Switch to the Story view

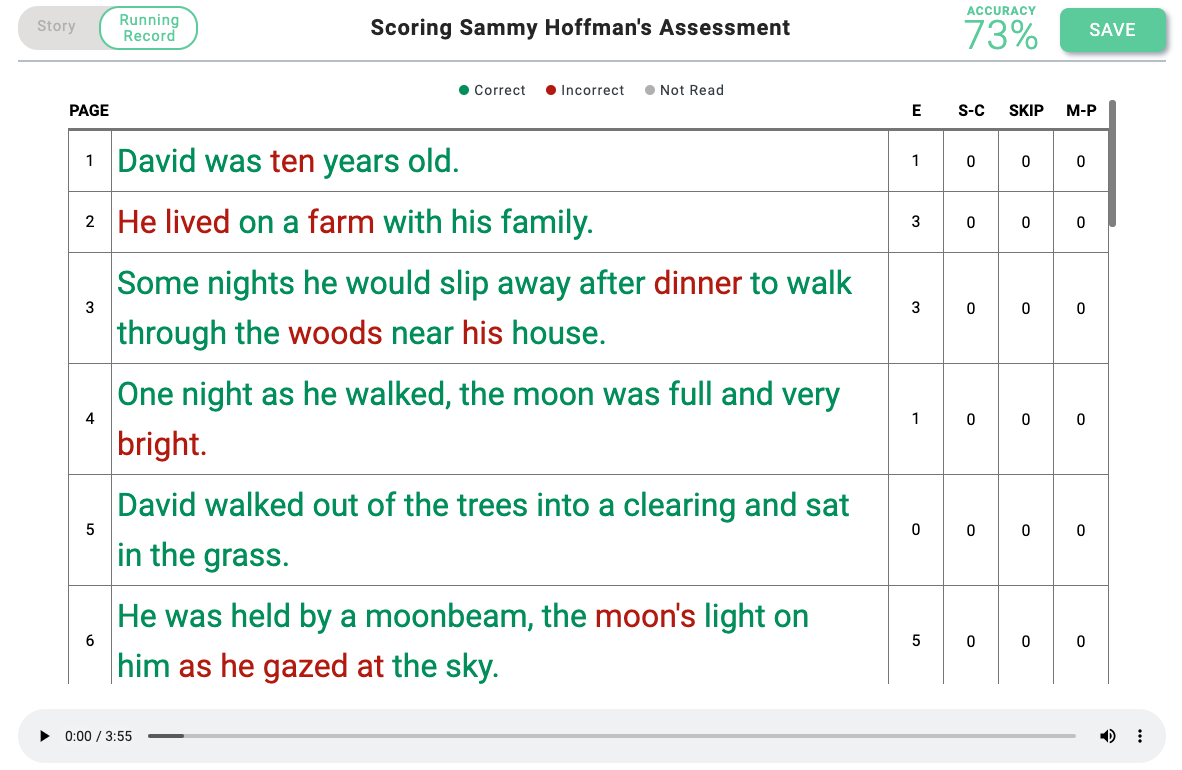[x=57, y=27]
